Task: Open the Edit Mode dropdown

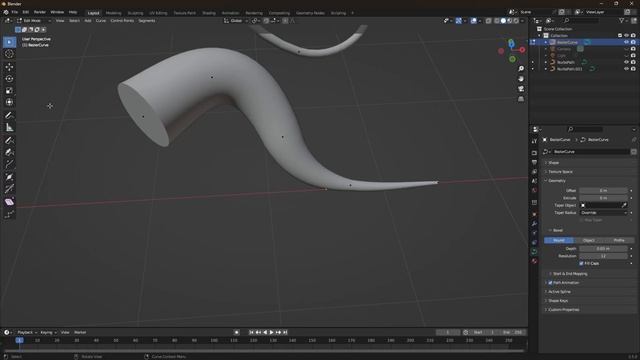Action: (33, 20)
